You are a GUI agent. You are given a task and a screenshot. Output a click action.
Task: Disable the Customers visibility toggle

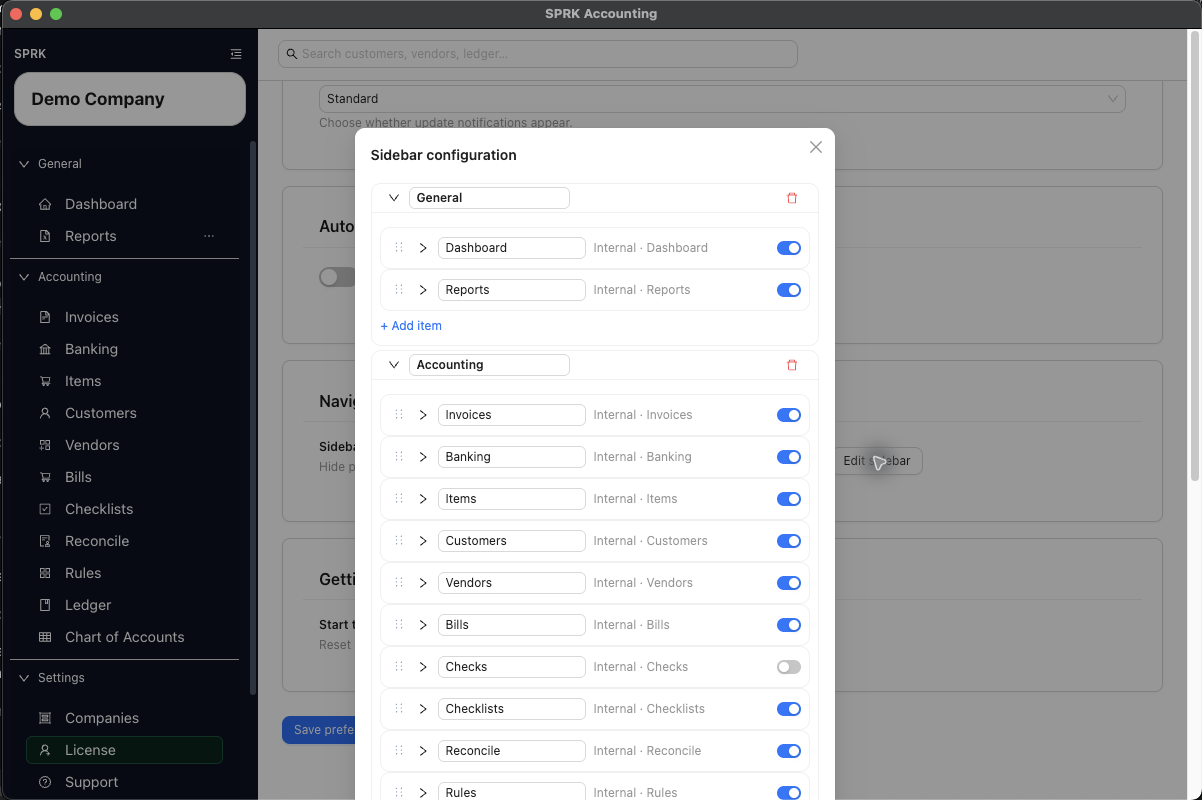point(789,541)
